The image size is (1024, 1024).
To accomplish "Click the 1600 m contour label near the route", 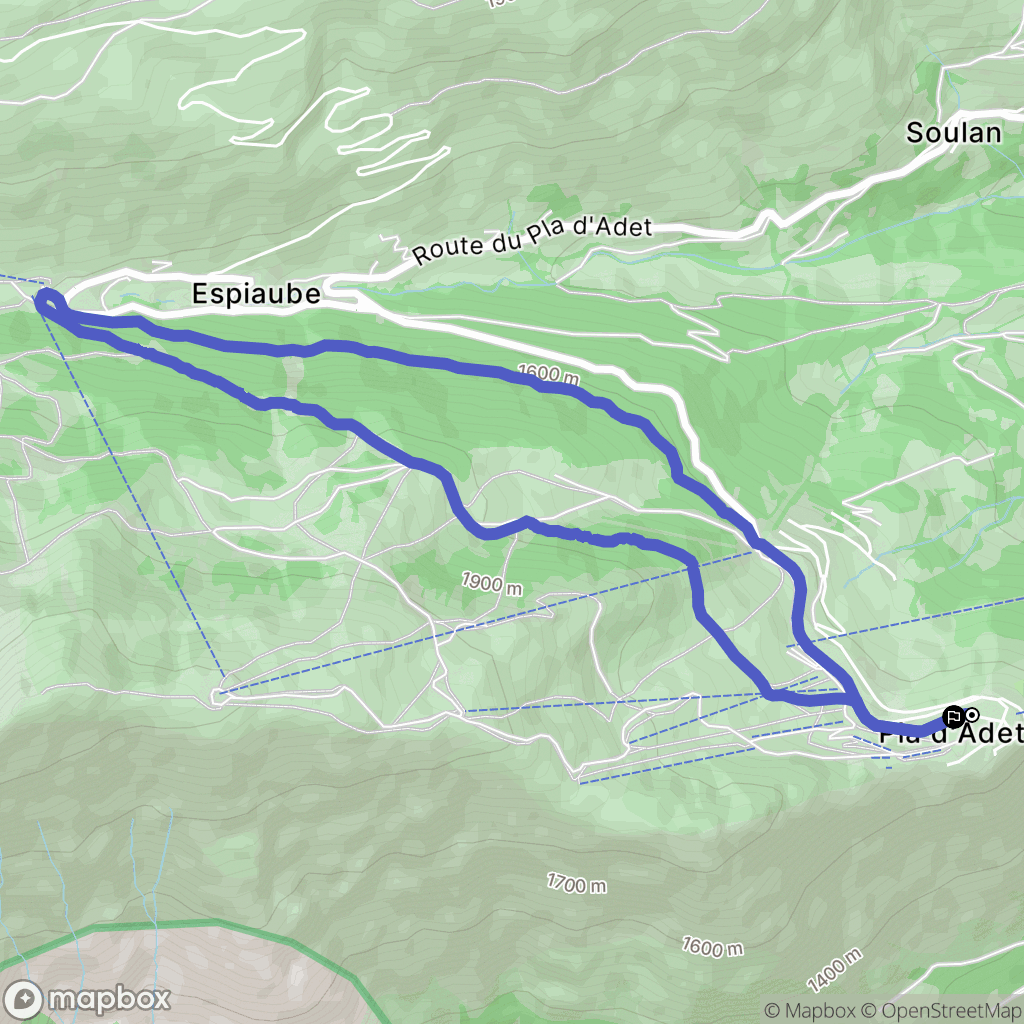I will tap(549, 374).
